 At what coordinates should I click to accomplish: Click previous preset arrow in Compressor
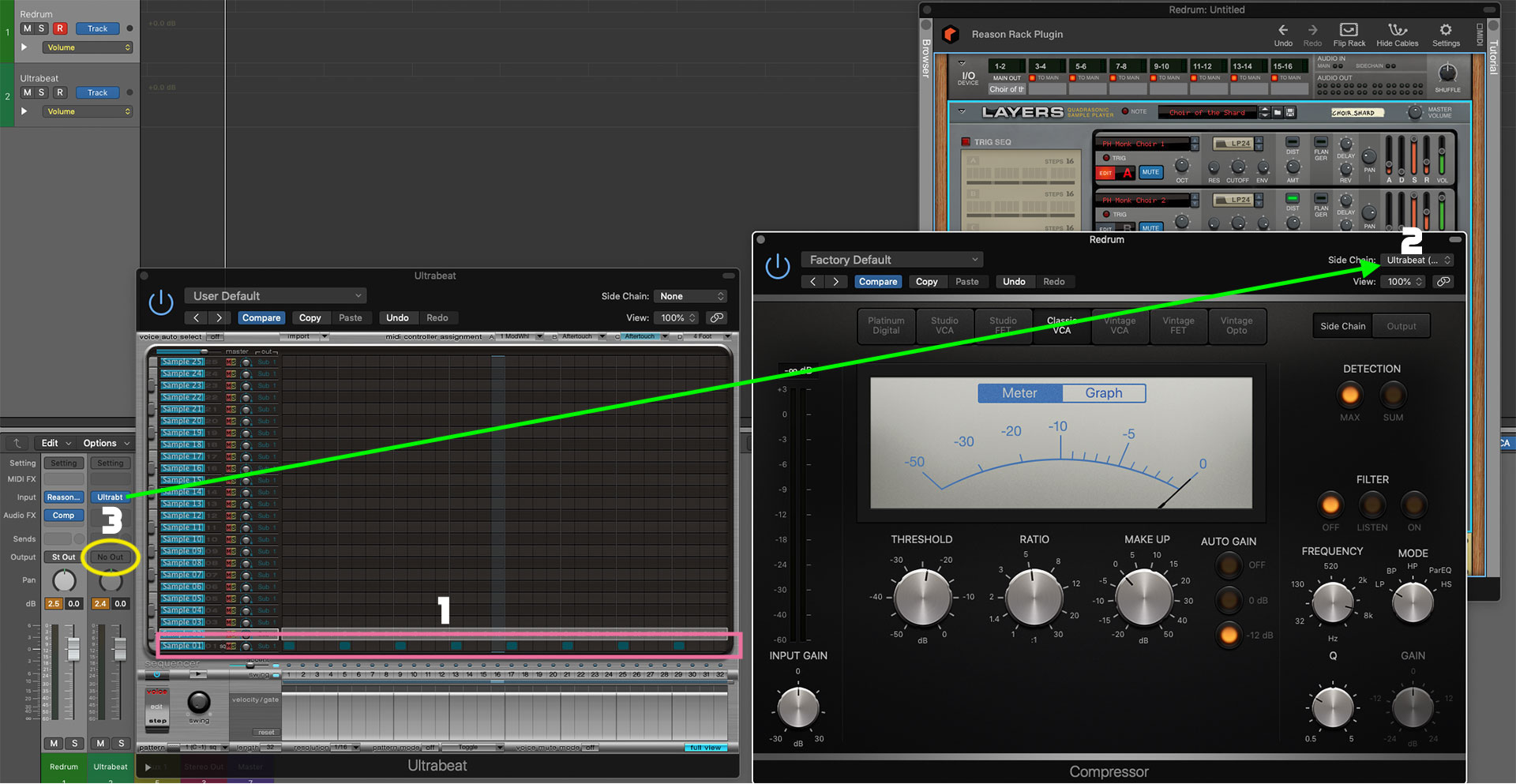pos(813,282)
